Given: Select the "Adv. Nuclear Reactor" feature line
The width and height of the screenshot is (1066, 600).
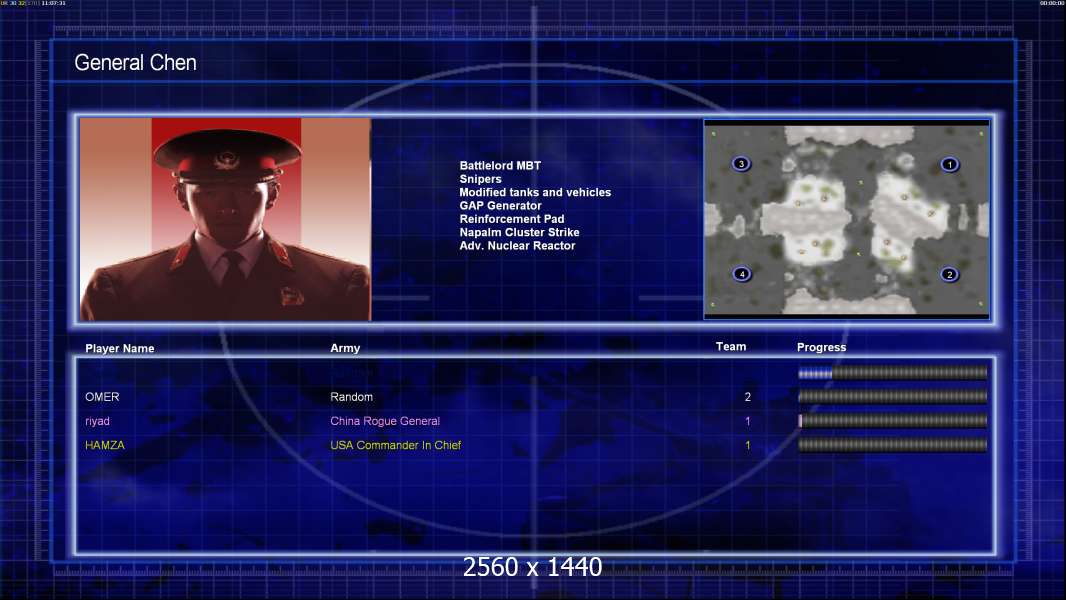Looking at the screenshot, I should coord(517,245).
